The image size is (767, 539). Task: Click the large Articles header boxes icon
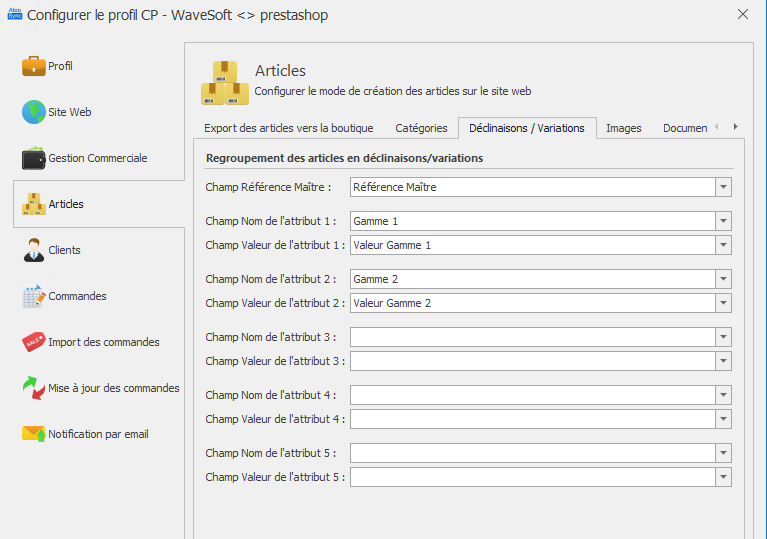point(225,83)
